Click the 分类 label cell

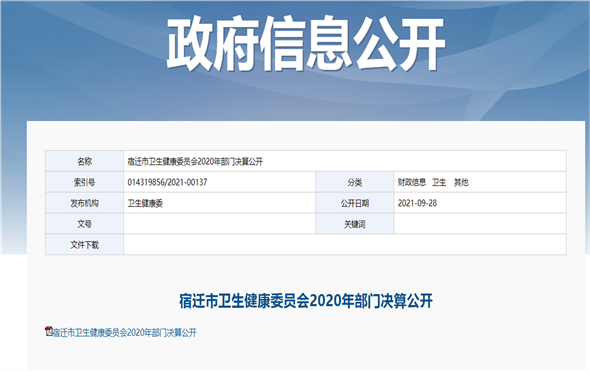[354, 182]
